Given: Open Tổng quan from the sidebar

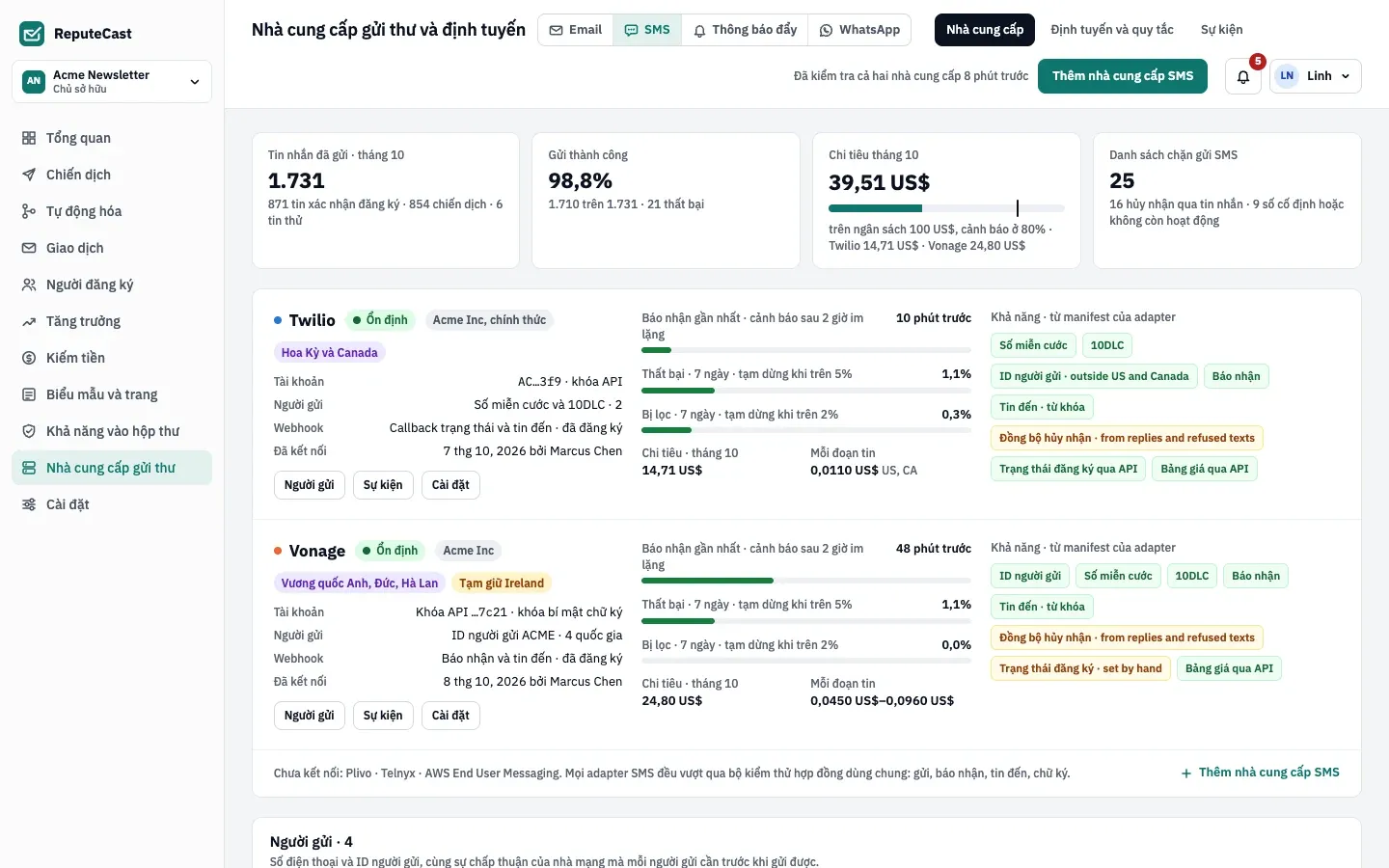Looking at the screenshot, I should coord(112,138).
